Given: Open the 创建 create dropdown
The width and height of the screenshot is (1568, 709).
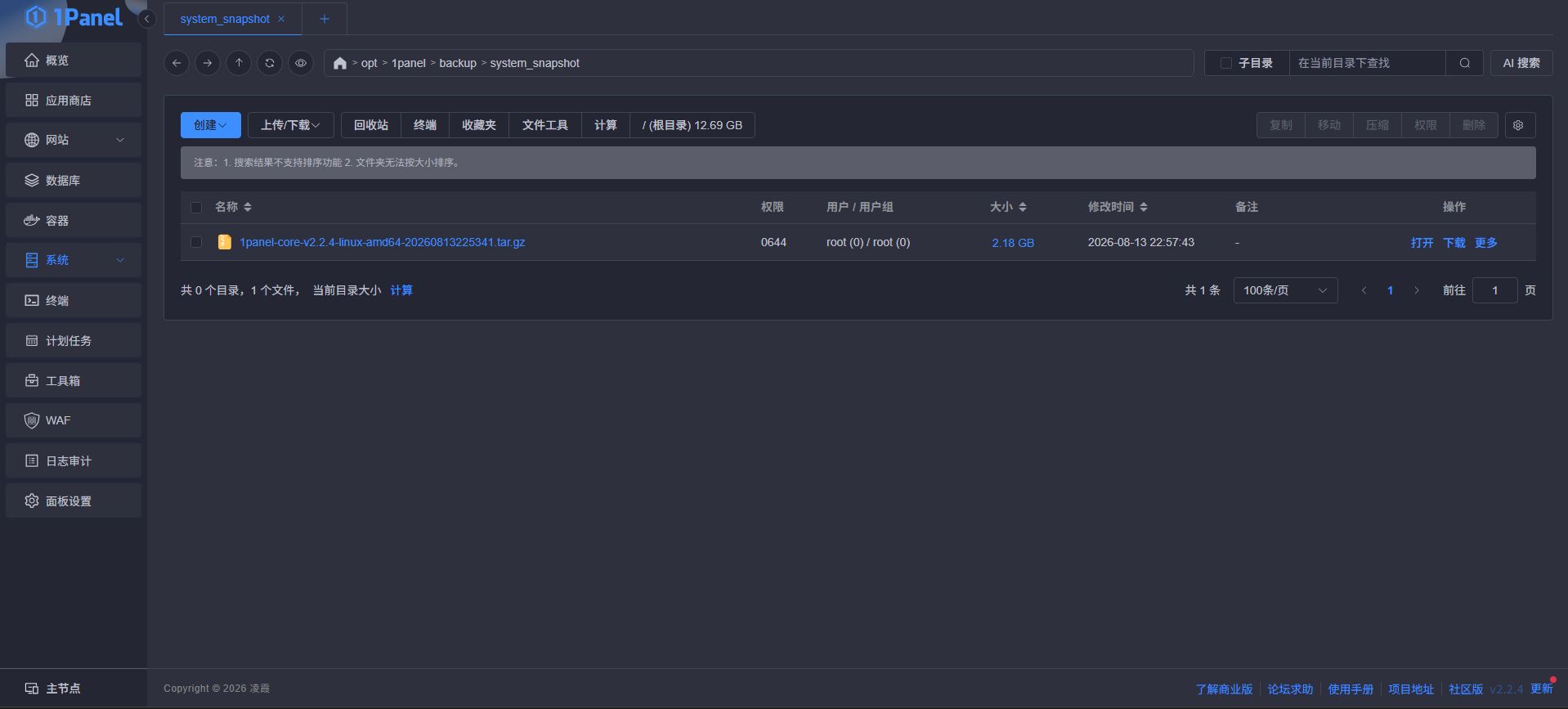Looking at the screenshot, I should click(211, 125).
